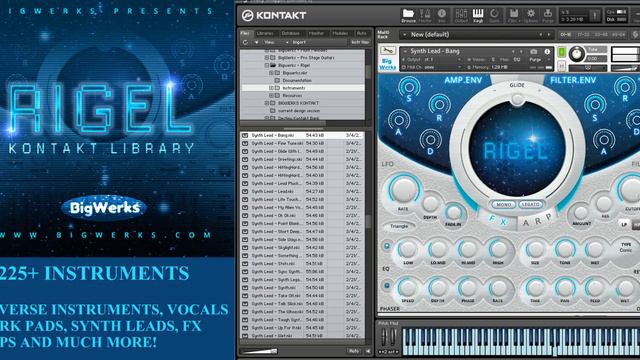The width and height of the screenshot is (640, 360).
Task: Click the amp envelope Sustain knob
Action: pyautogui.click(x=409, y=87)
